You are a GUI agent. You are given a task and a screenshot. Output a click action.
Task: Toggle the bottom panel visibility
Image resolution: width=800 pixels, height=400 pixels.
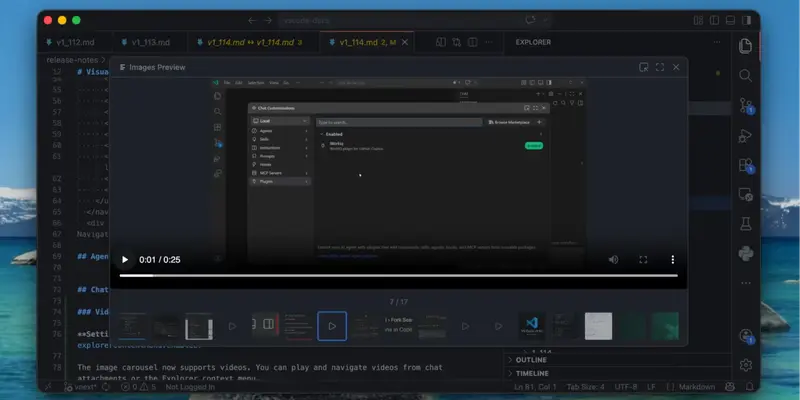coord(730,20)
